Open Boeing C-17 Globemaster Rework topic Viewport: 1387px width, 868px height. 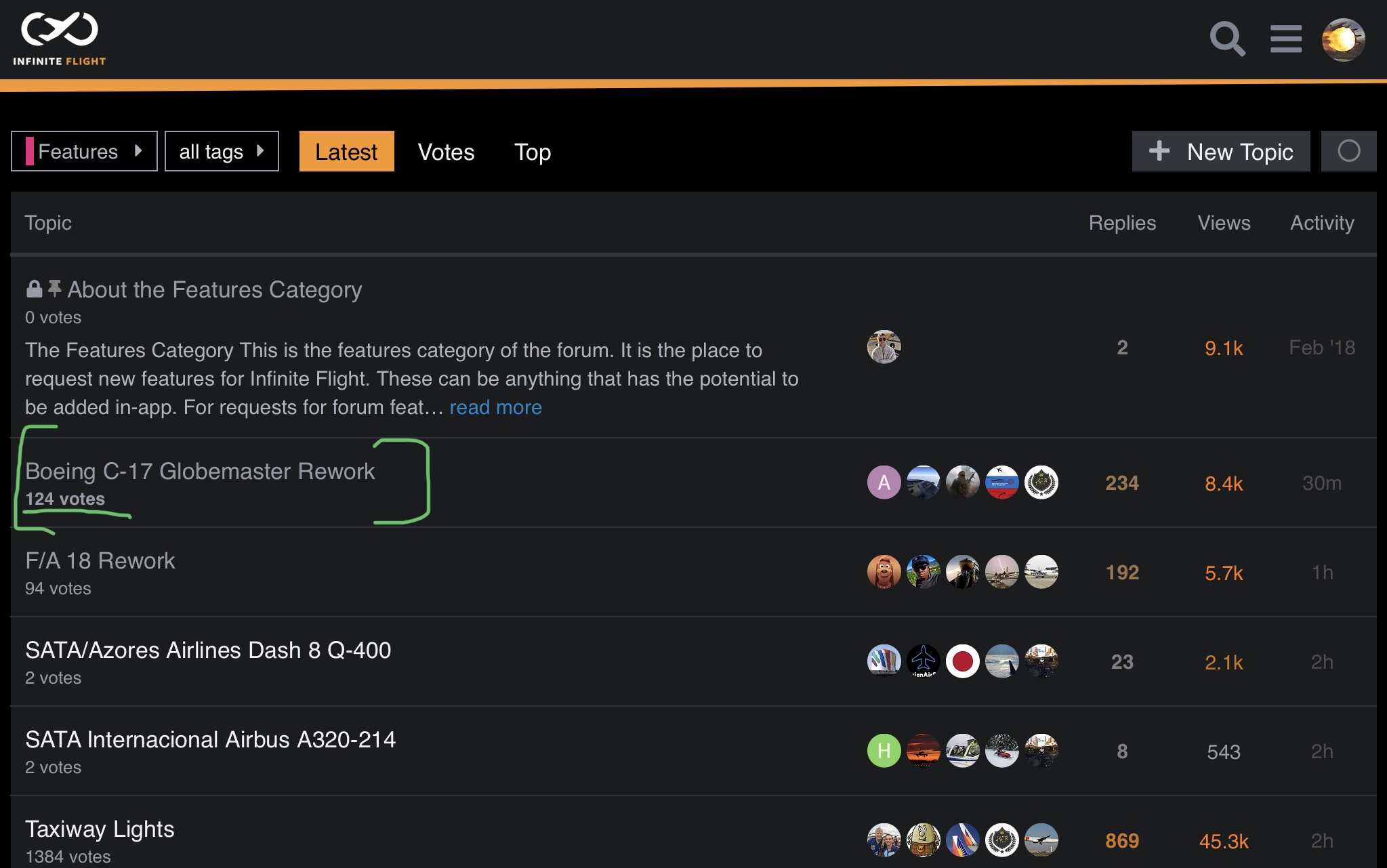[200, 471]
